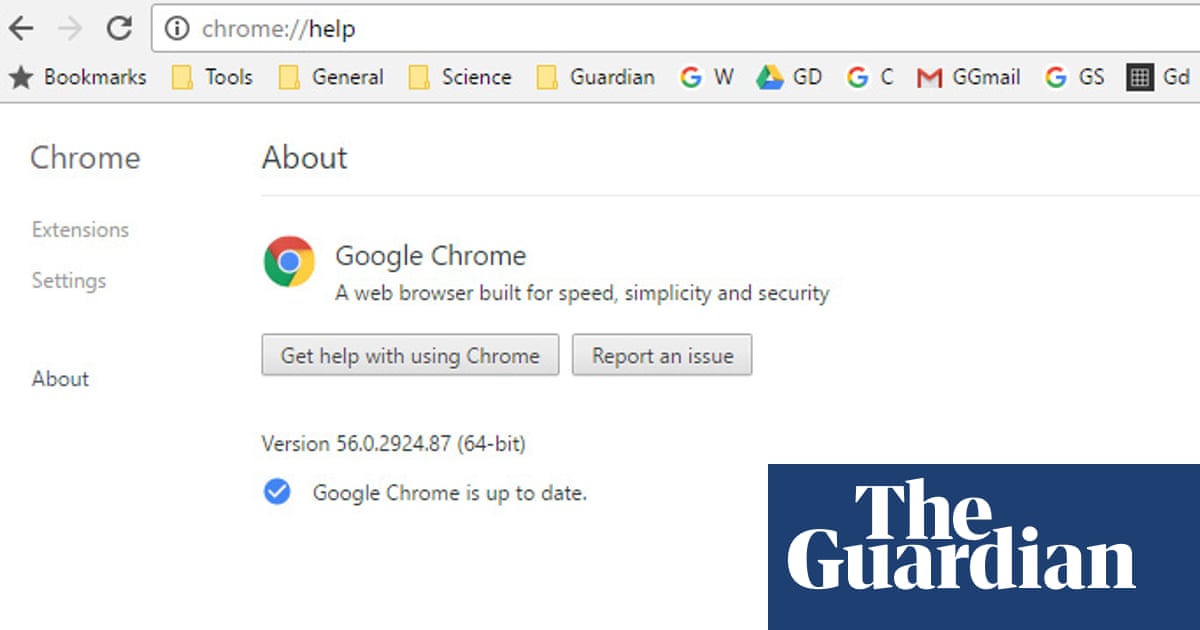Screen dimensions: 1200x630
Task: Click the Bookmarks star icon
Action: [21, 78]
